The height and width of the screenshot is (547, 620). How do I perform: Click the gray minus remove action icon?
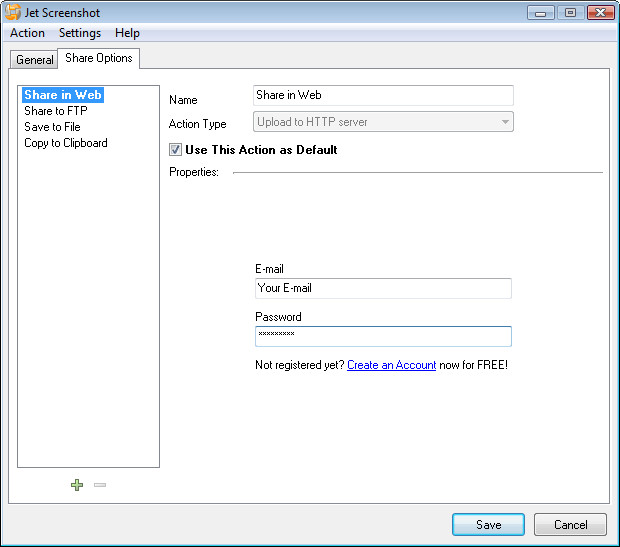pos(99,485)
